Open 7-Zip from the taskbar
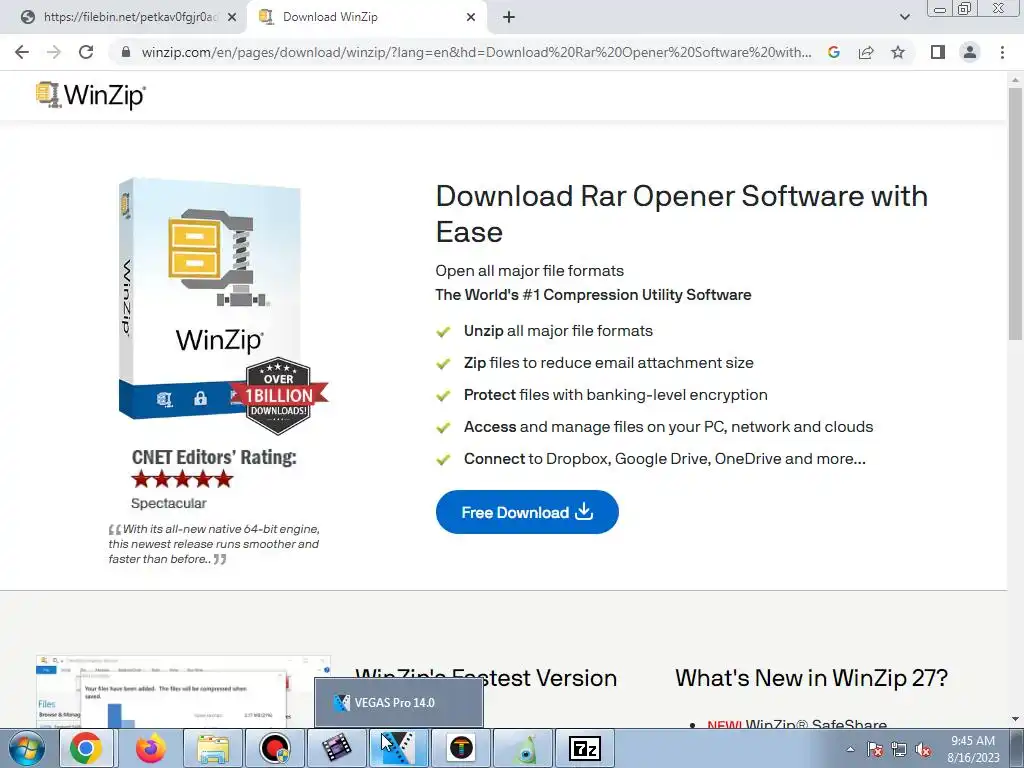Viewport: 1024px width, 768px height. pos(585,748)
